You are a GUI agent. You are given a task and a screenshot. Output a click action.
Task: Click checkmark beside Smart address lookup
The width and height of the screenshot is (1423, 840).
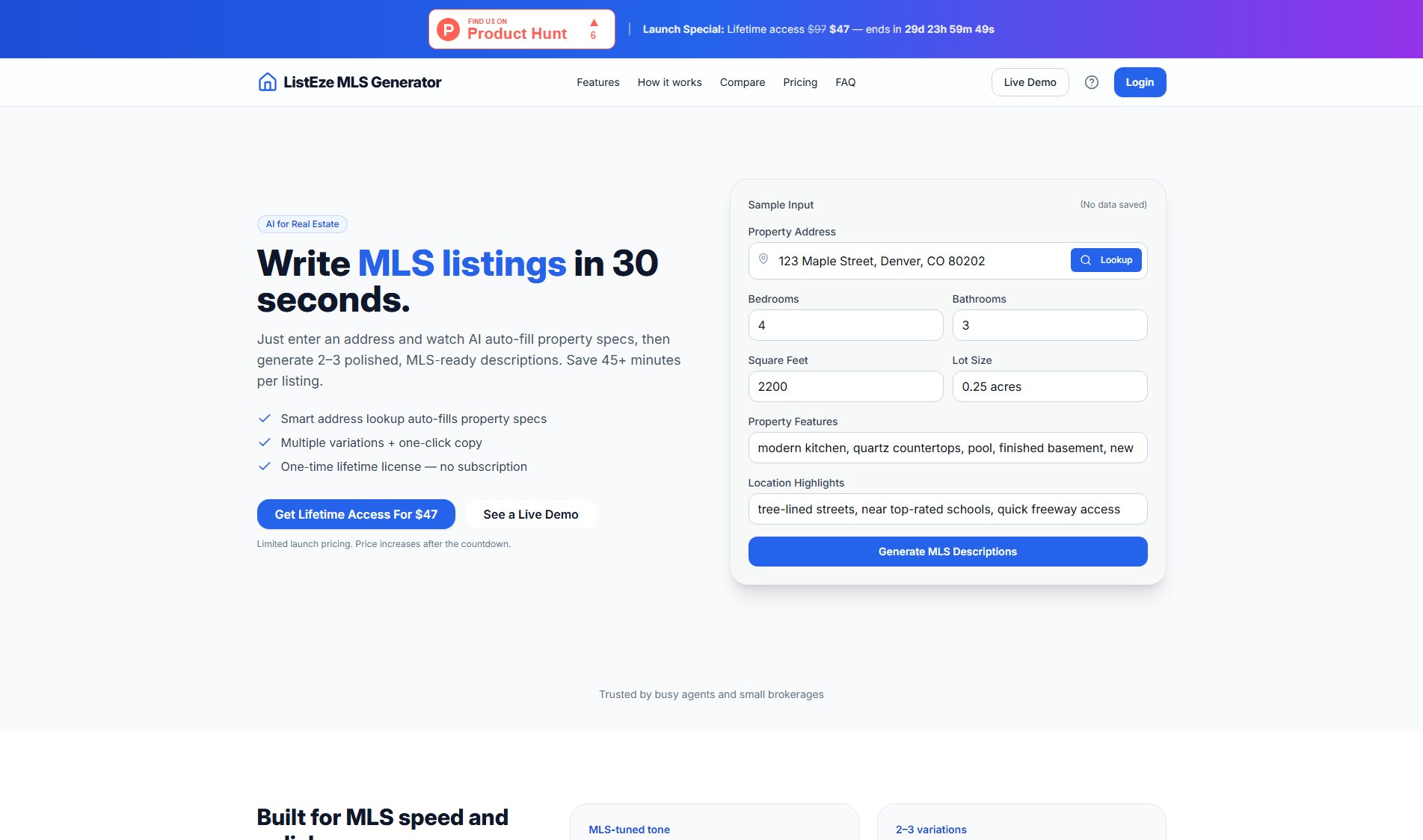264,419
